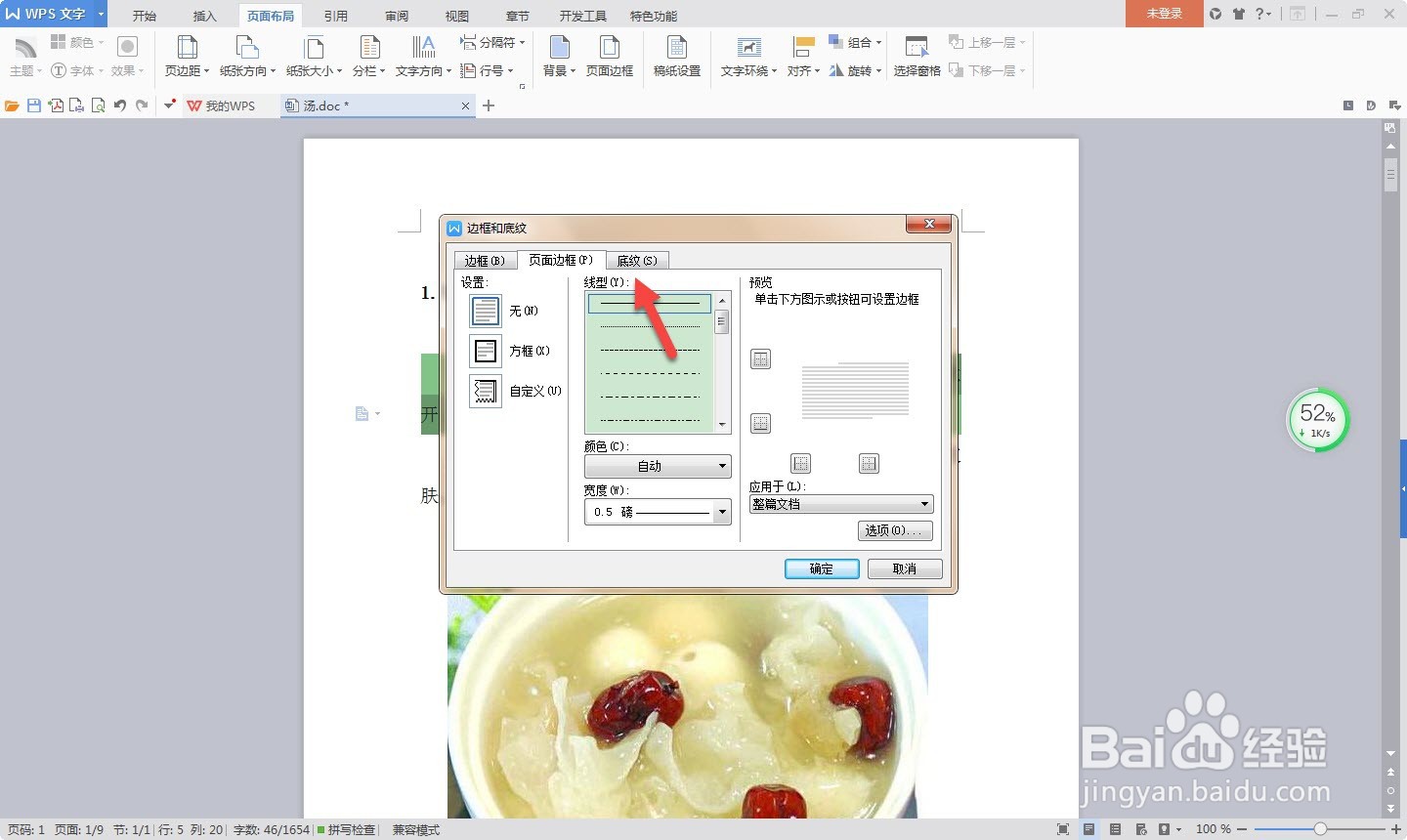Expand the 组合 group dropdown
Screen dimensions: 1407x840
[x=878, y=42]
